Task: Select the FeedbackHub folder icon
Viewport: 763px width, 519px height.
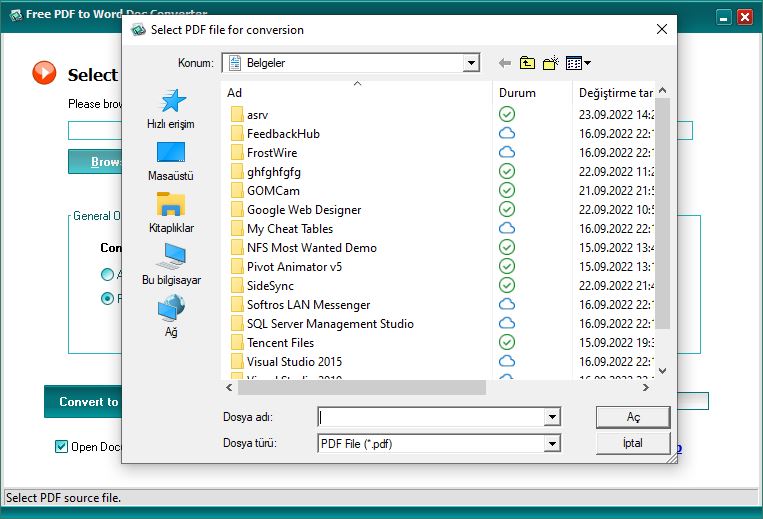Action: [237, 133]
